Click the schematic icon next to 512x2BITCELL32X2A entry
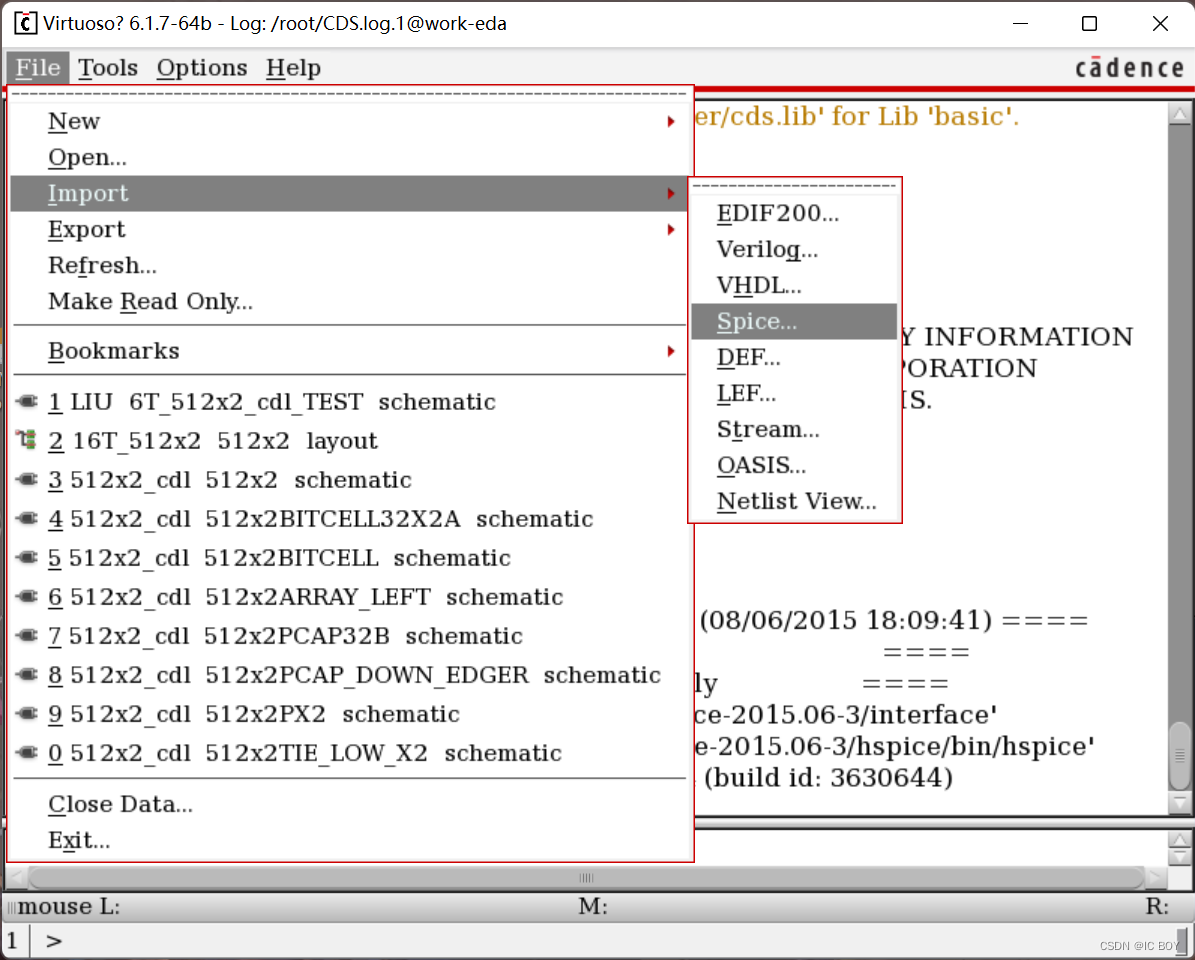This screenshot has width=1195, height=960. [27, 518]
